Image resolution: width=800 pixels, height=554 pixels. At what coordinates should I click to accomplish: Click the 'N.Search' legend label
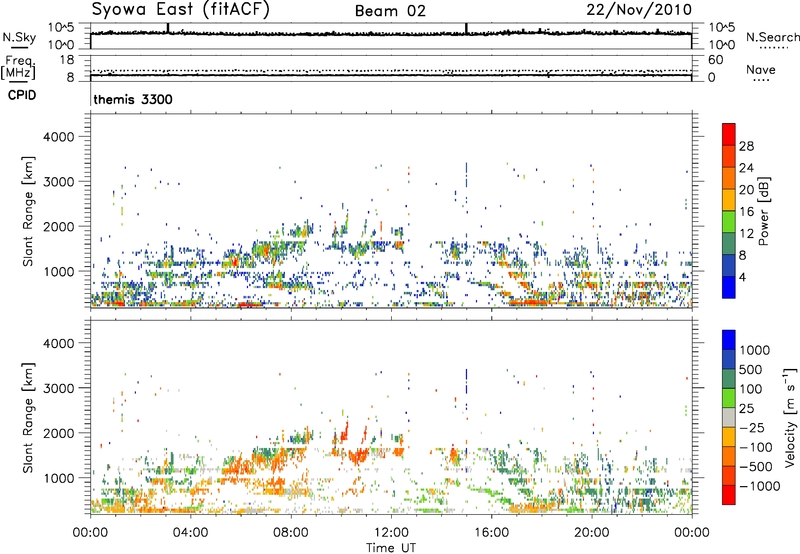[x=772, y=37]
